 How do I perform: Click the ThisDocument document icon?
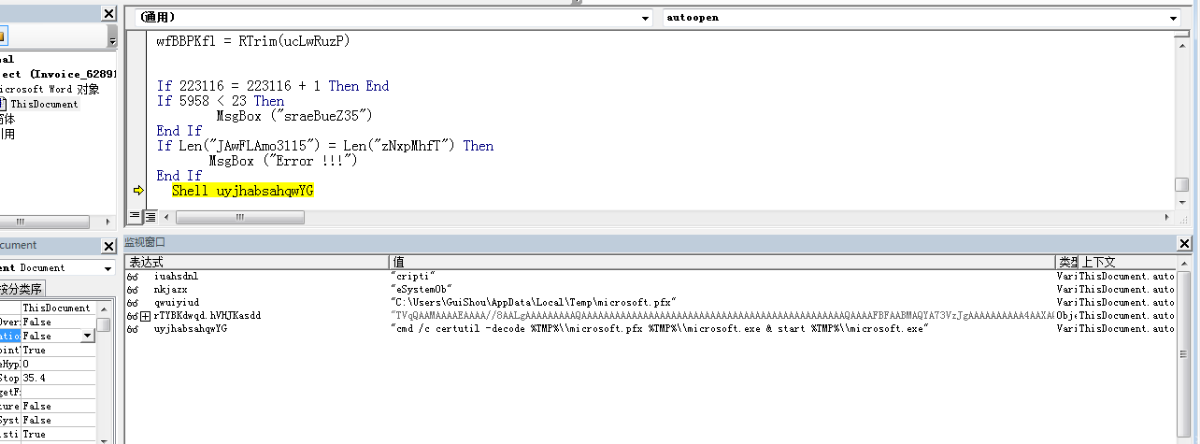pos(3,104)
